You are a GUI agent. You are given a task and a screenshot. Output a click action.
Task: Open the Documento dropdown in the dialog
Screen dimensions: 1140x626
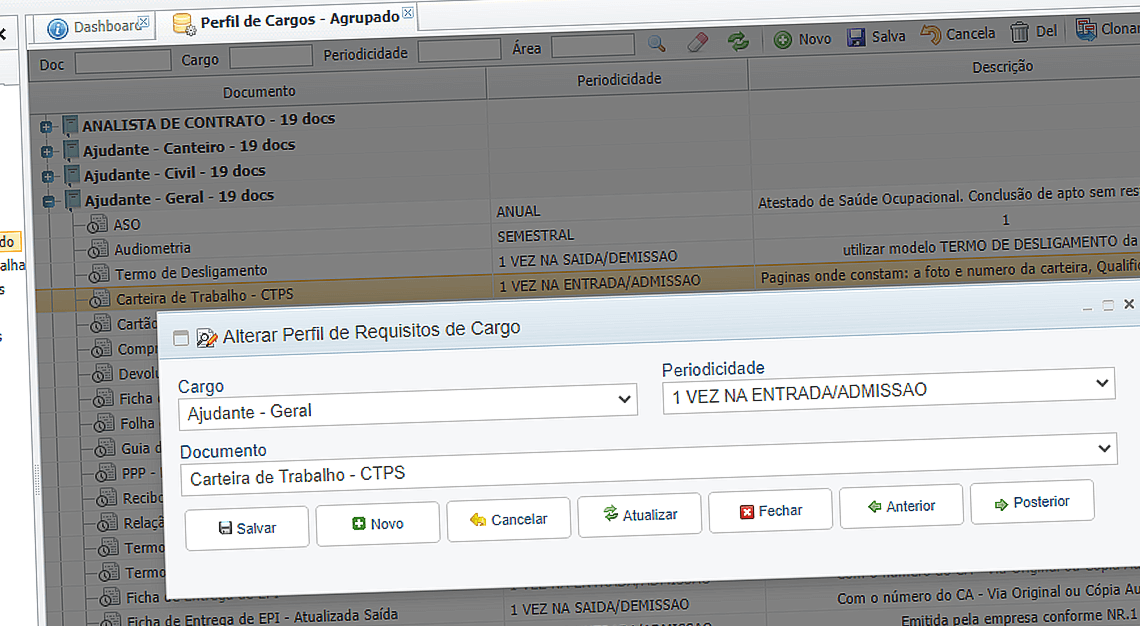coord(1103,450)
